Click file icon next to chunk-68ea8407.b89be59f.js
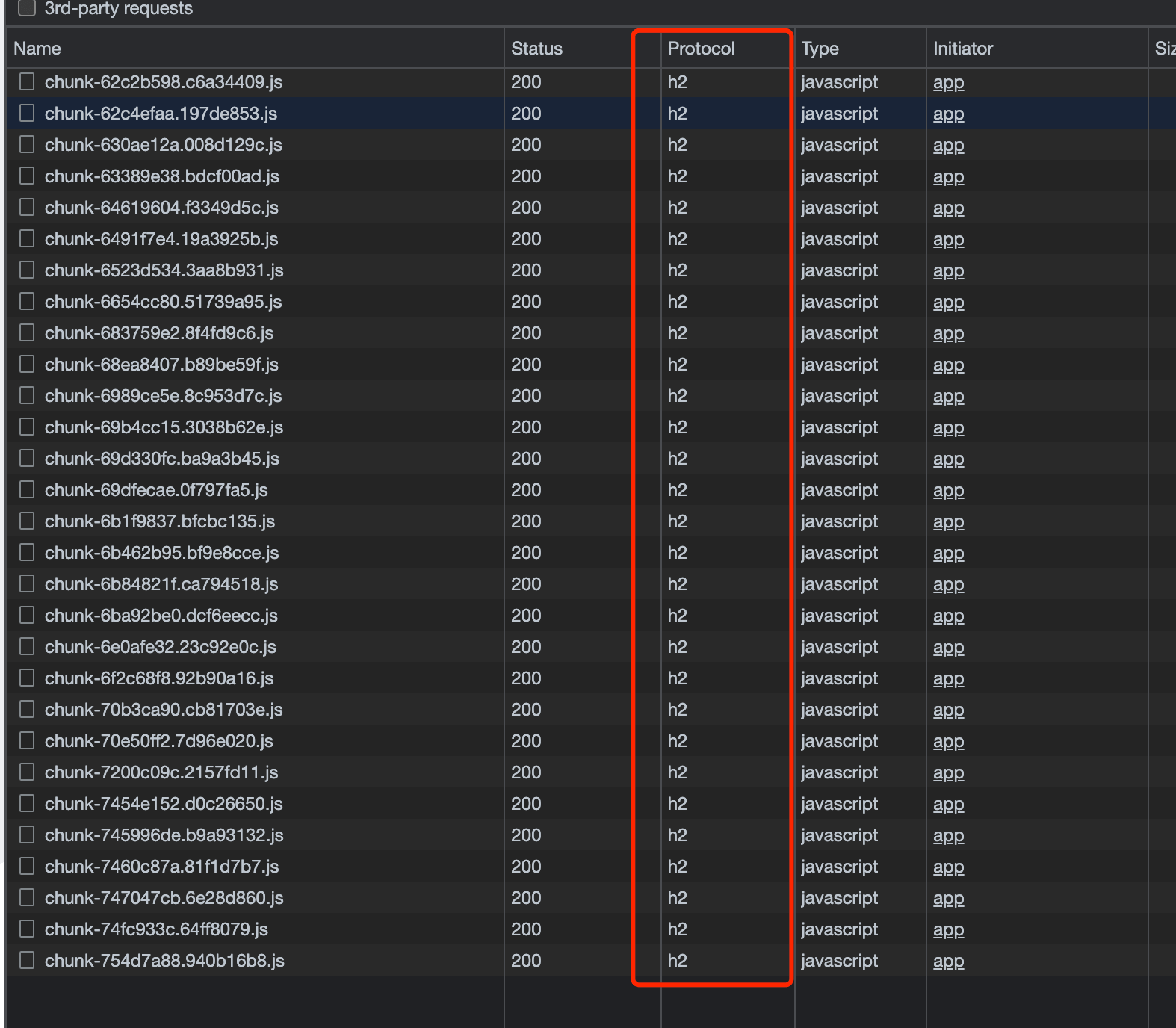 [x=27, y=365]
